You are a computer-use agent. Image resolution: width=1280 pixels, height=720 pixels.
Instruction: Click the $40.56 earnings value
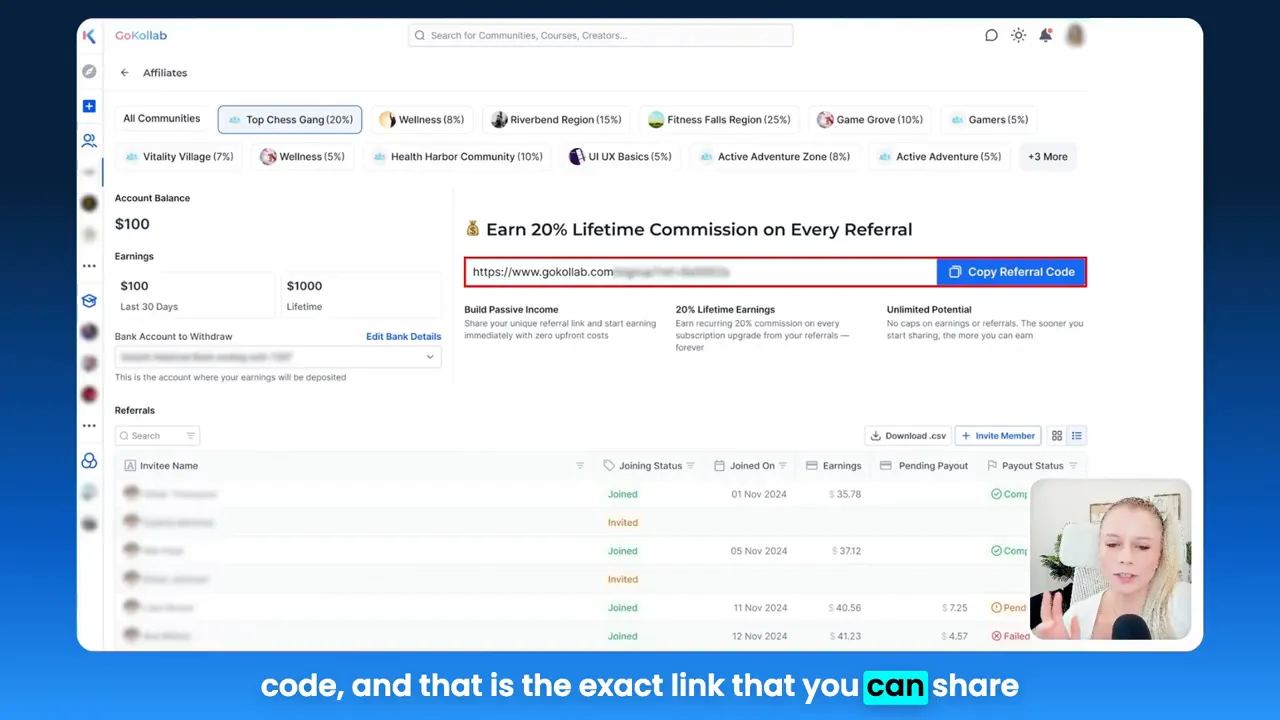point(845,608)
